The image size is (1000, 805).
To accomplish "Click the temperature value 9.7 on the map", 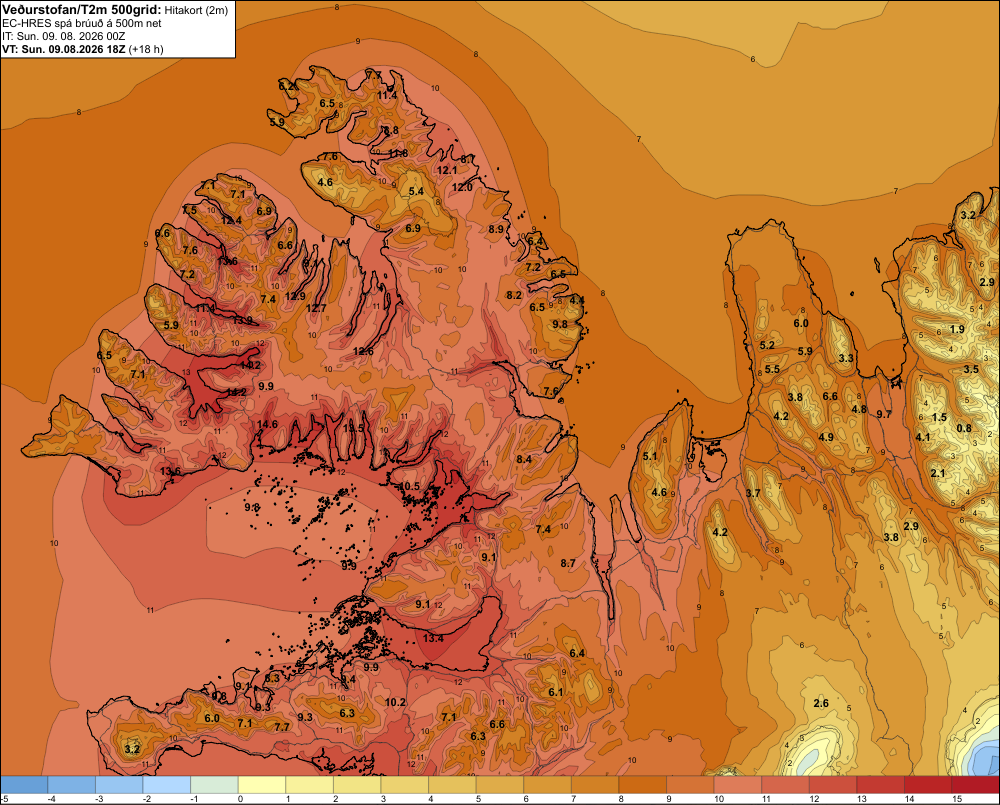I will click(884, 414).
